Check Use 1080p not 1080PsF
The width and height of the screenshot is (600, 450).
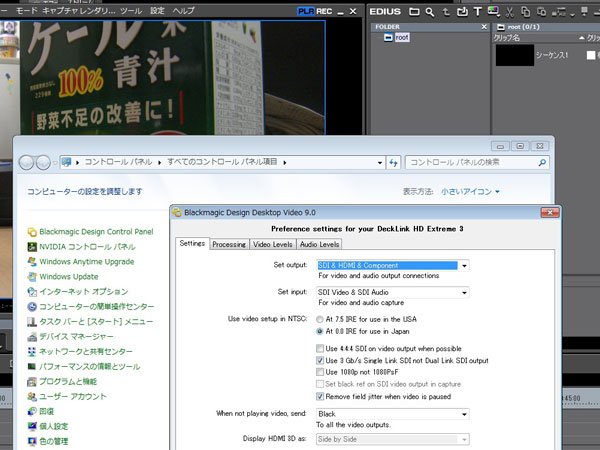[x=320, y=372]
